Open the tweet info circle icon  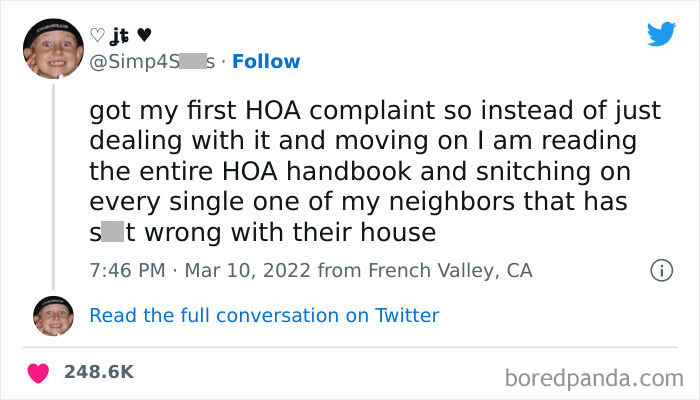pyautogui.click(x=660, y=270)
